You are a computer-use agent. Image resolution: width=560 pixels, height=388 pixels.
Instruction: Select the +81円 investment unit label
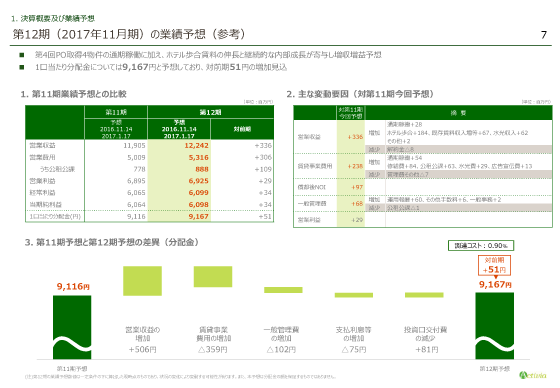(426, 349)
